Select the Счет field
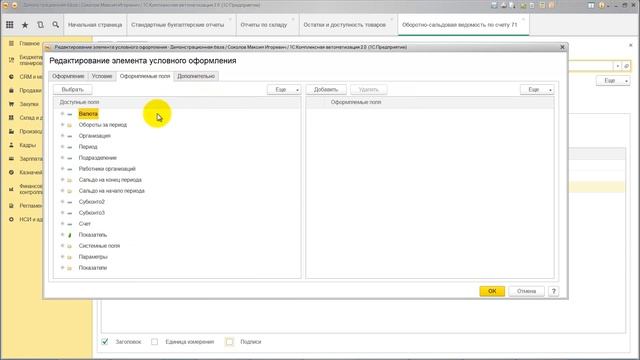Image resolution: width=640 pixels, height=360 pixels. tap(85, 224)
